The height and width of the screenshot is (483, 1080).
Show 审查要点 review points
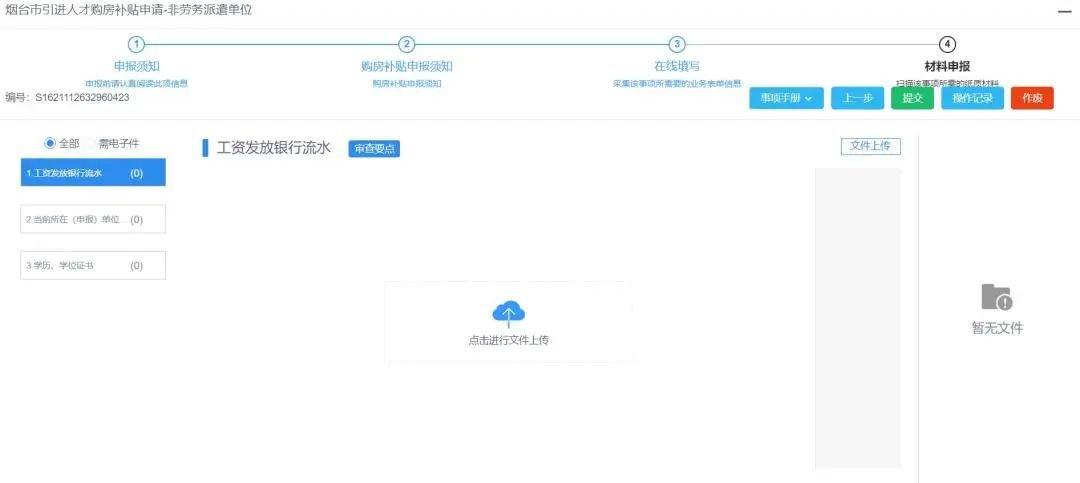(374, 149)
